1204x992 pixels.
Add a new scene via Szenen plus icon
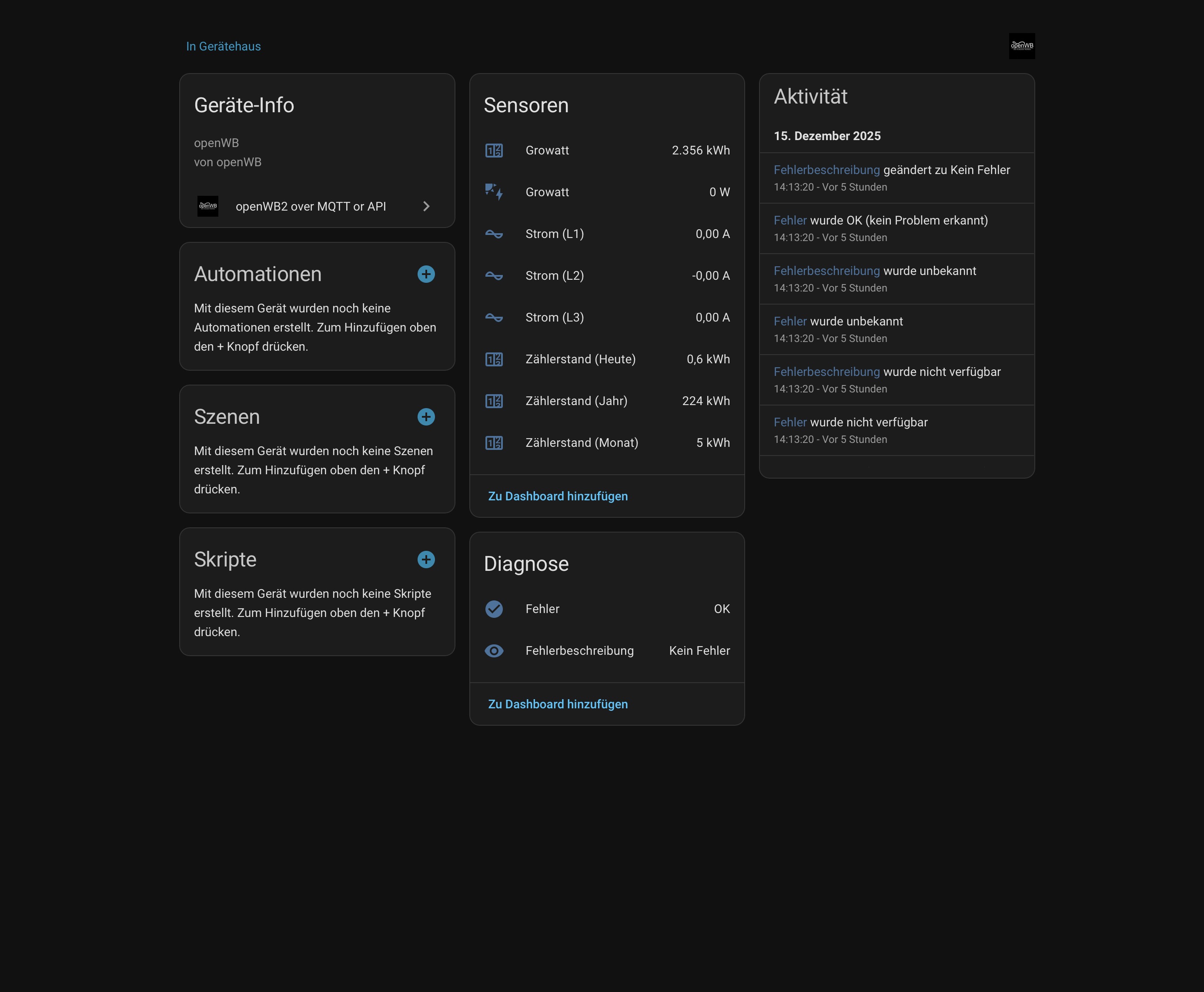click(x=425, y=417)
